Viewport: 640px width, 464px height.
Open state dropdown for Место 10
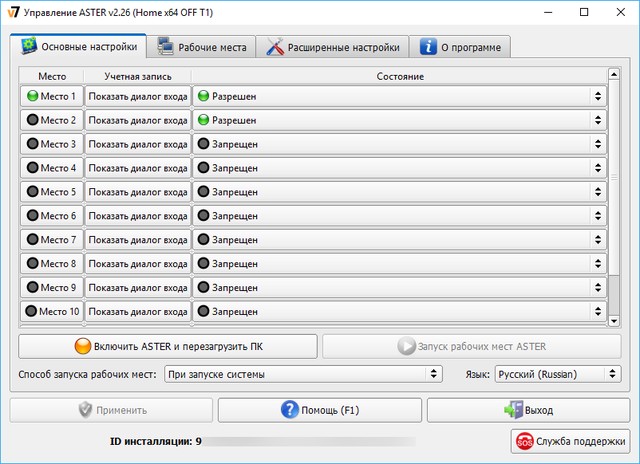coord(400,311)
